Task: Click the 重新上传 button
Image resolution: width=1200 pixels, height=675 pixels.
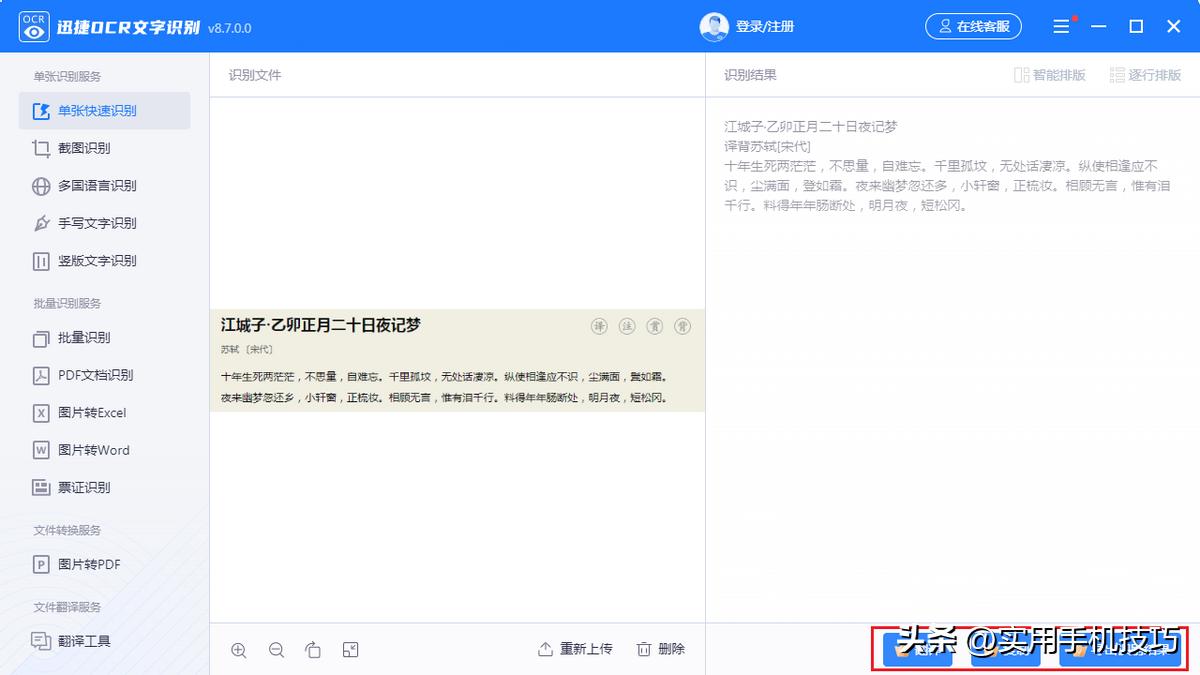Action: coord(587,649)
